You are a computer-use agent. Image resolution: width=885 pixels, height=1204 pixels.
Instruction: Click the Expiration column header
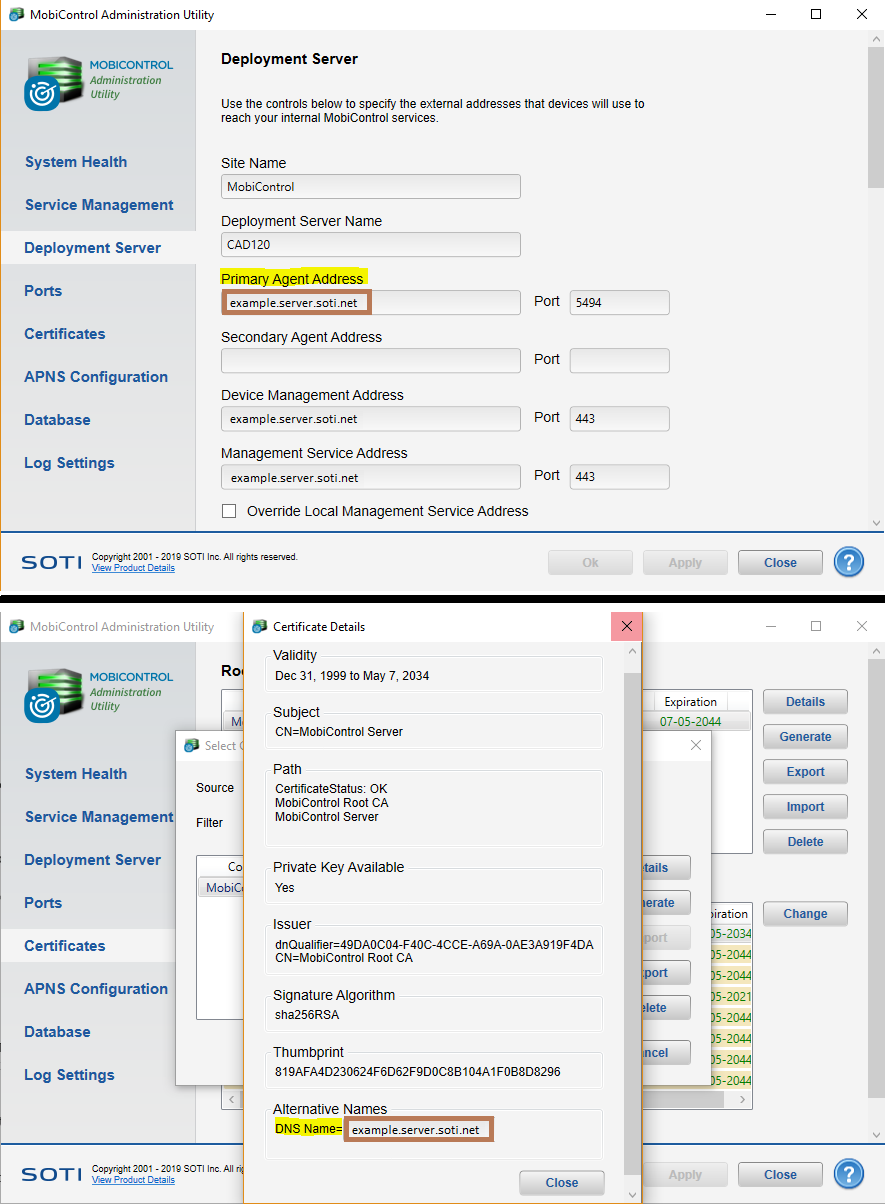pyautogui.click(x=690, y=702)
